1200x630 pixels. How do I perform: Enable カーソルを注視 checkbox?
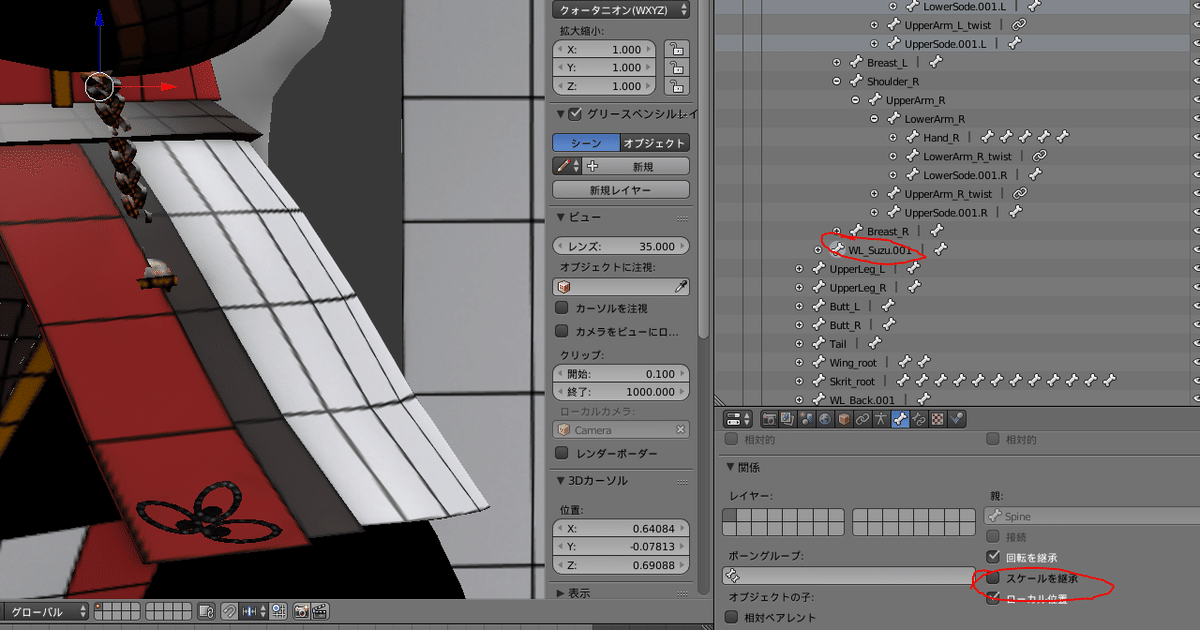click(x=562, y=308)
